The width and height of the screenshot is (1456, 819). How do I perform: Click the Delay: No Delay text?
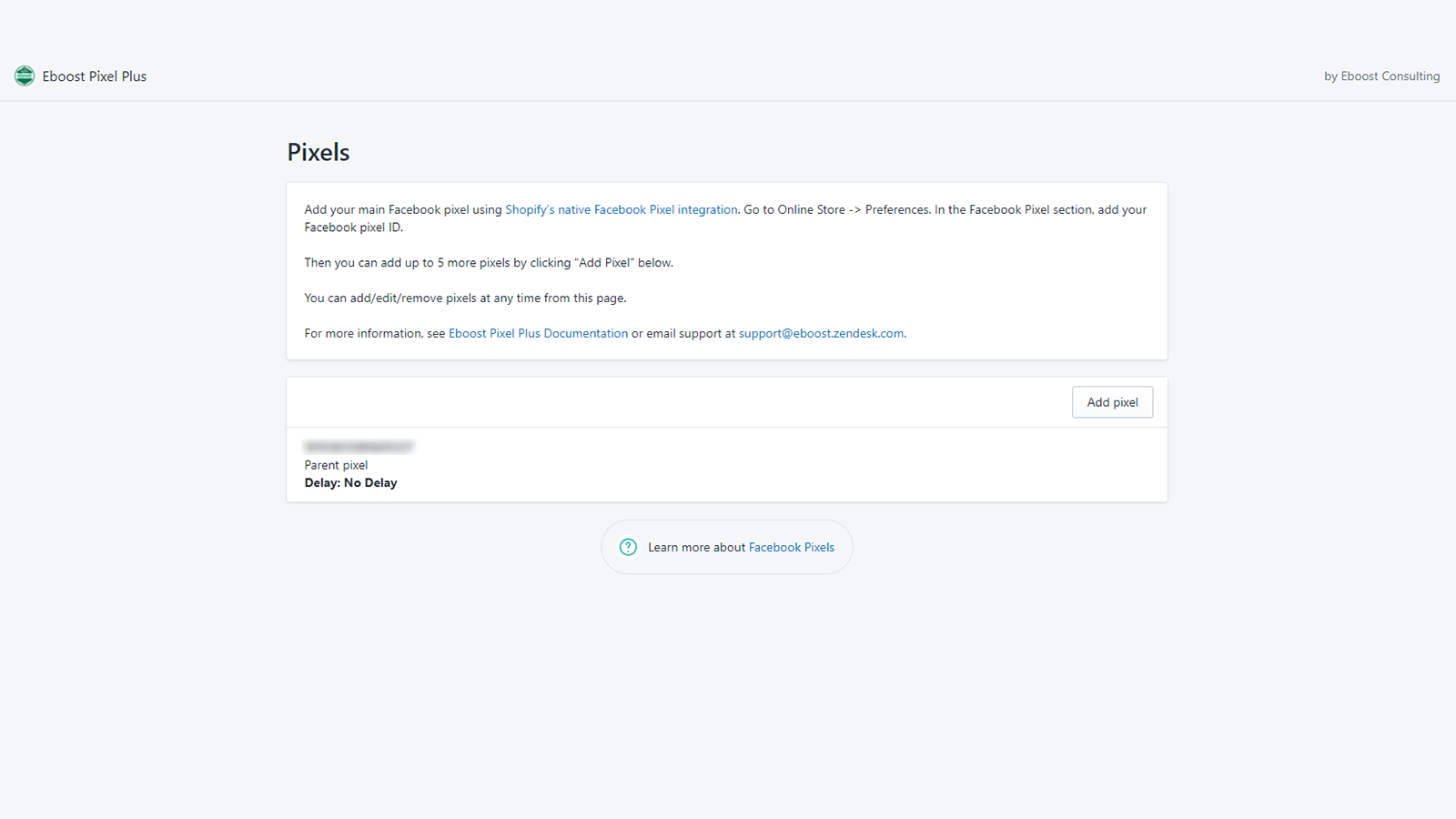350,483
